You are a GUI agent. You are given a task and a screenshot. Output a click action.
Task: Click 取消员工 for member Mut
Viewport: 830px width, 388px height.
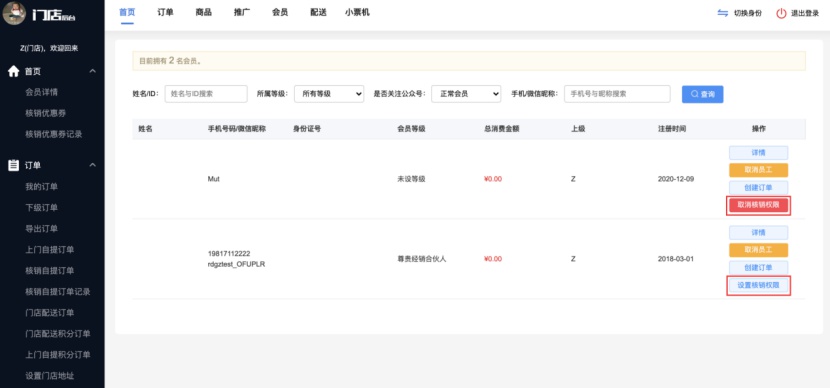(x=759, y=170)
